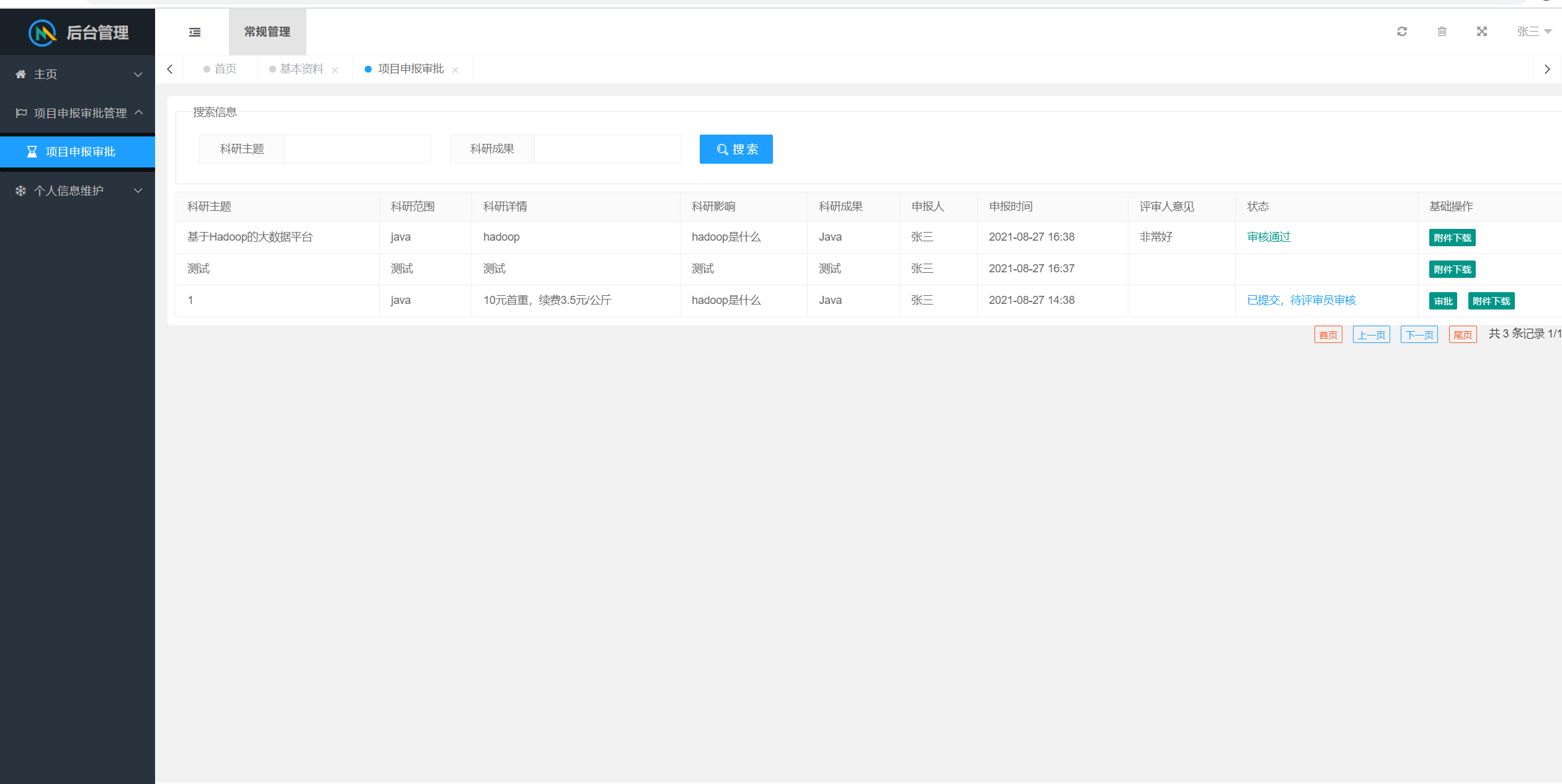Focus the 科研主题 search input

pos(357,149)
